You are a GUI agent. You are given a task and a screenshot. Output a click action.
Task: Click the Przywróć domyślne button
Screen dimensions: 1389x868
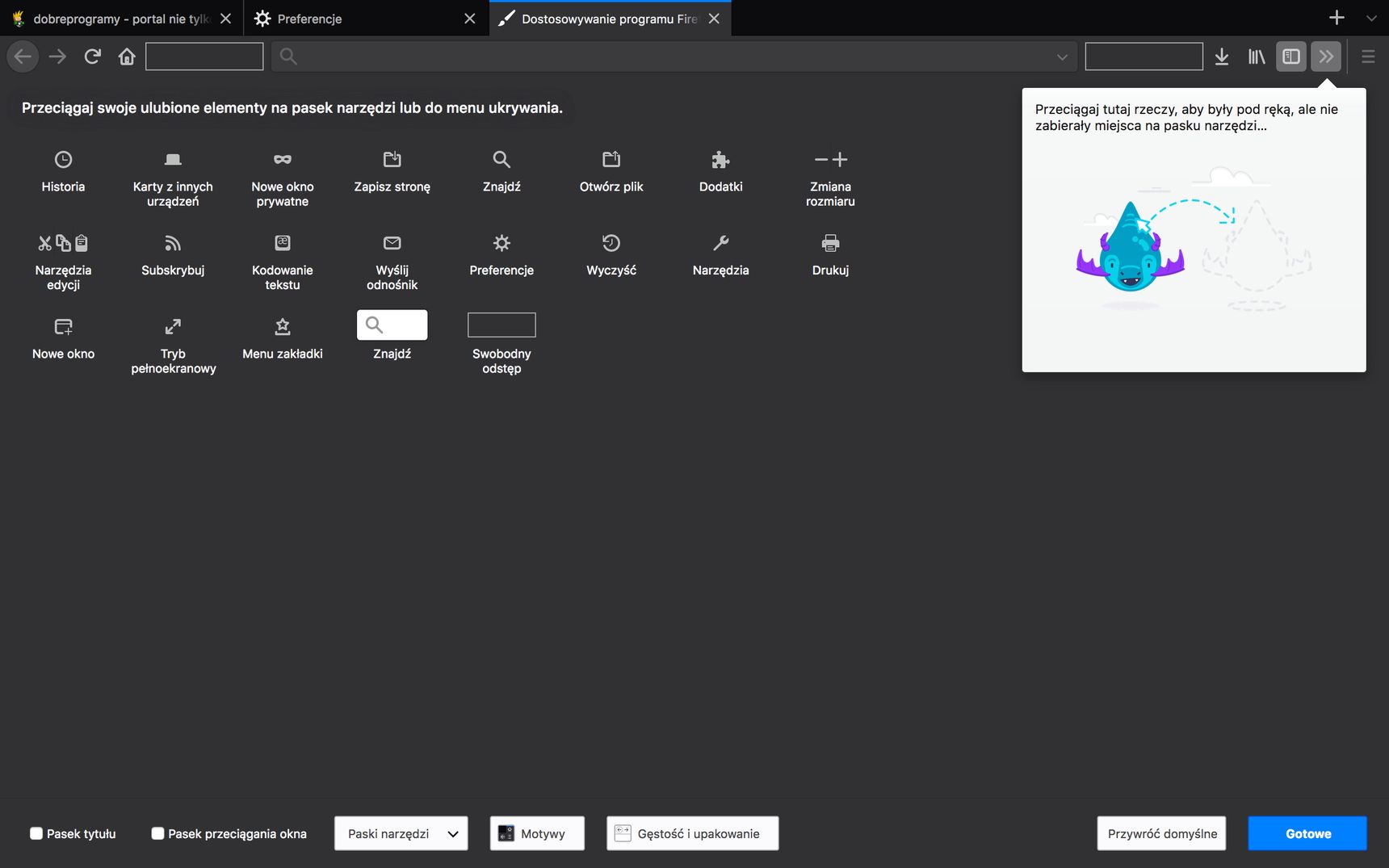pos(1162,833)
